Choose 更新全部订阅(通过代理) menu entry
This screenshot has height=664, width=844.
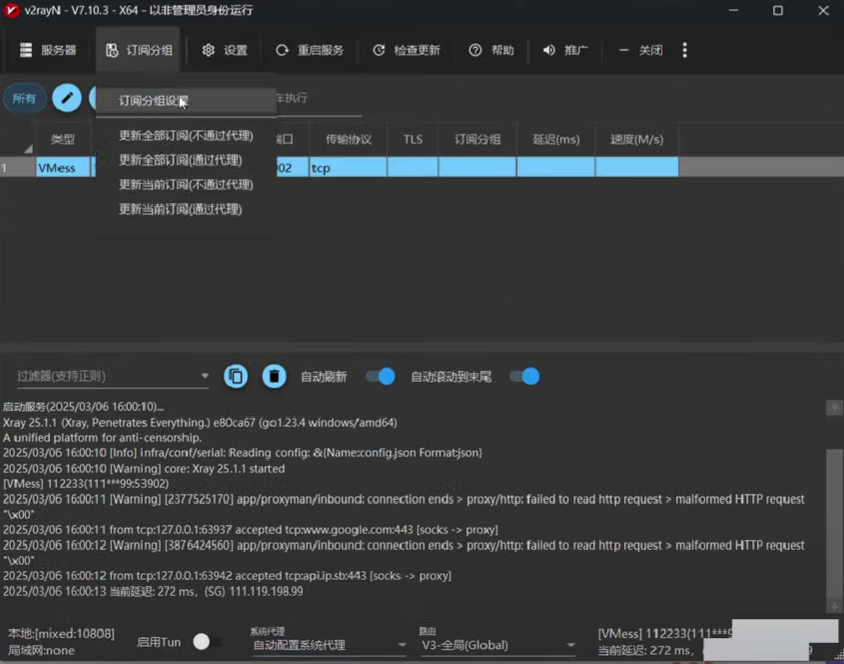[x=180, y=160]
